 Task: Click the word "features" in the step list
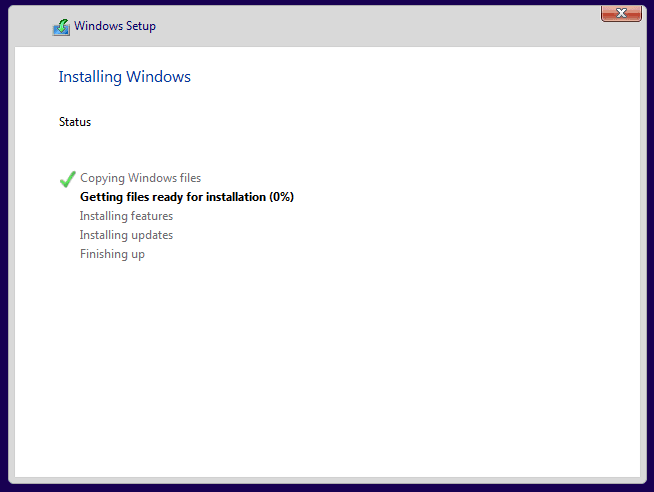tap(152, 216)
